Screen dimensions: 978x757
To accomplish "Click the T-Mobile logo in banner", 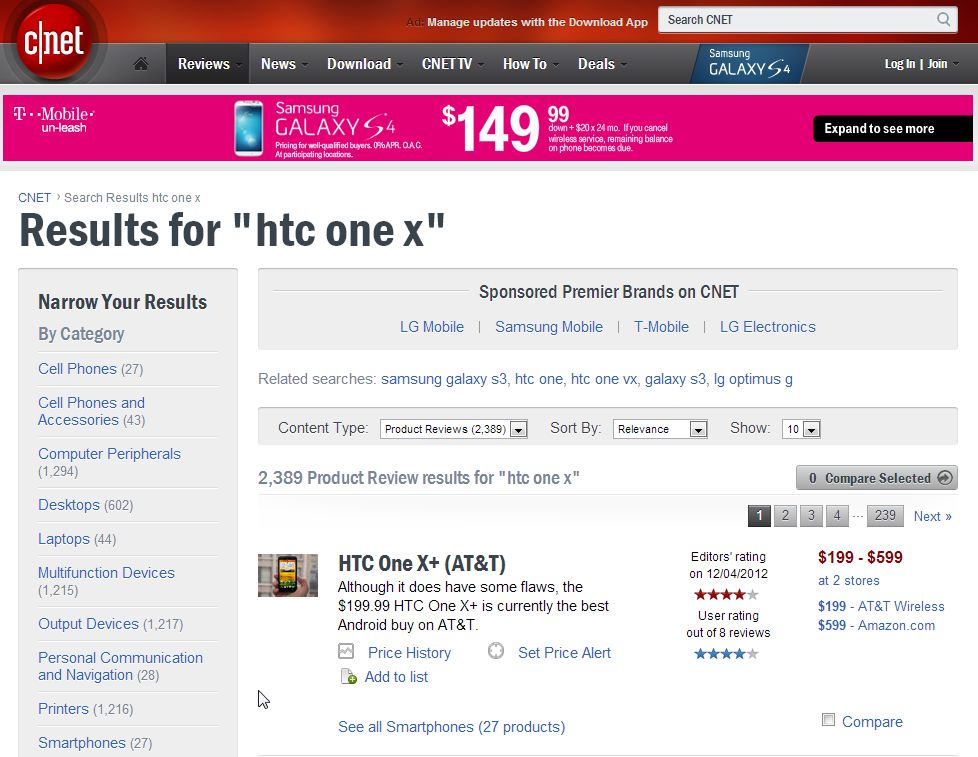I will (54, 119).
